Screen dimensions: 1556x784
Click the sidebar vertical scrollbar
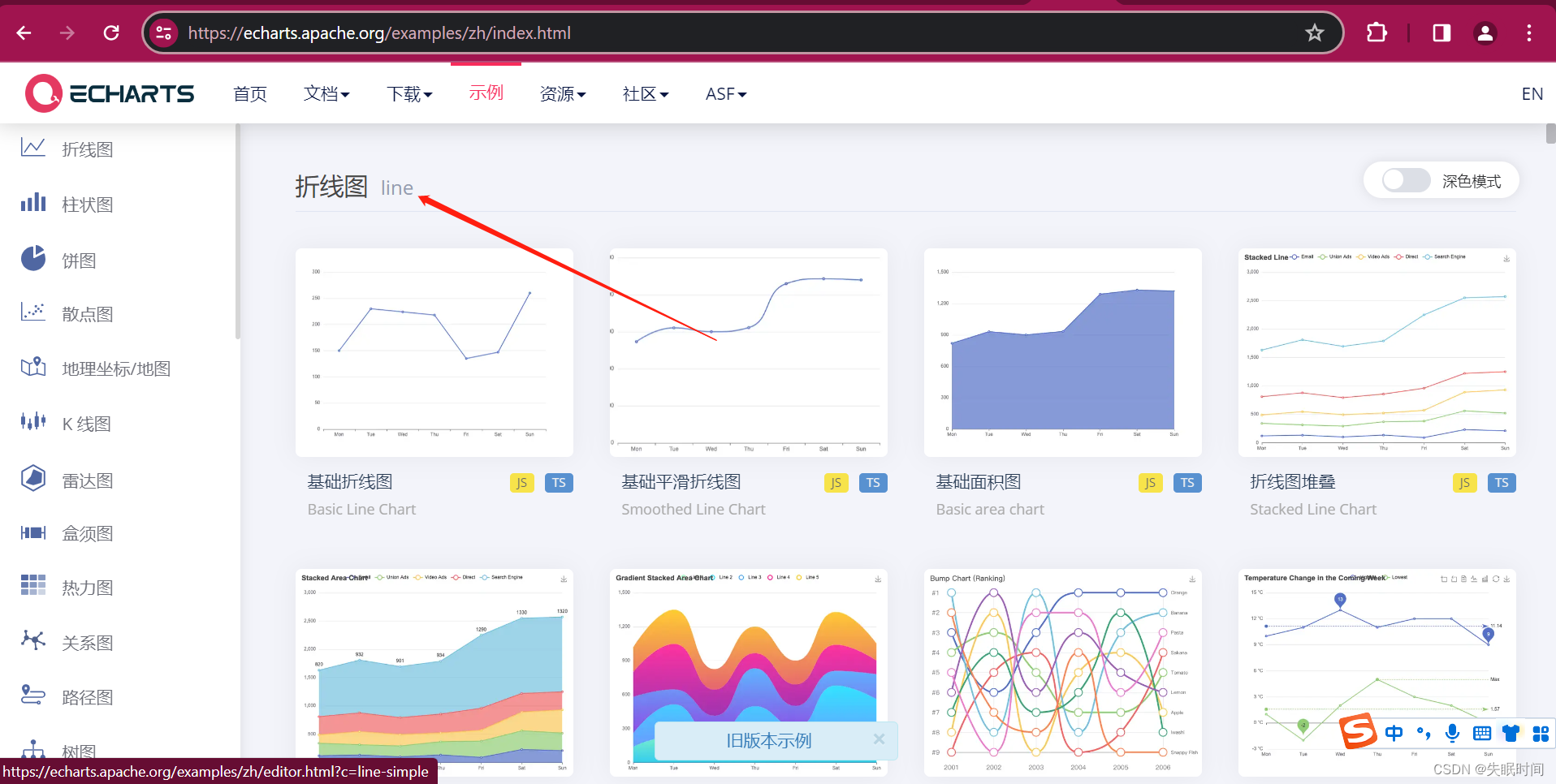coord(237,231)
